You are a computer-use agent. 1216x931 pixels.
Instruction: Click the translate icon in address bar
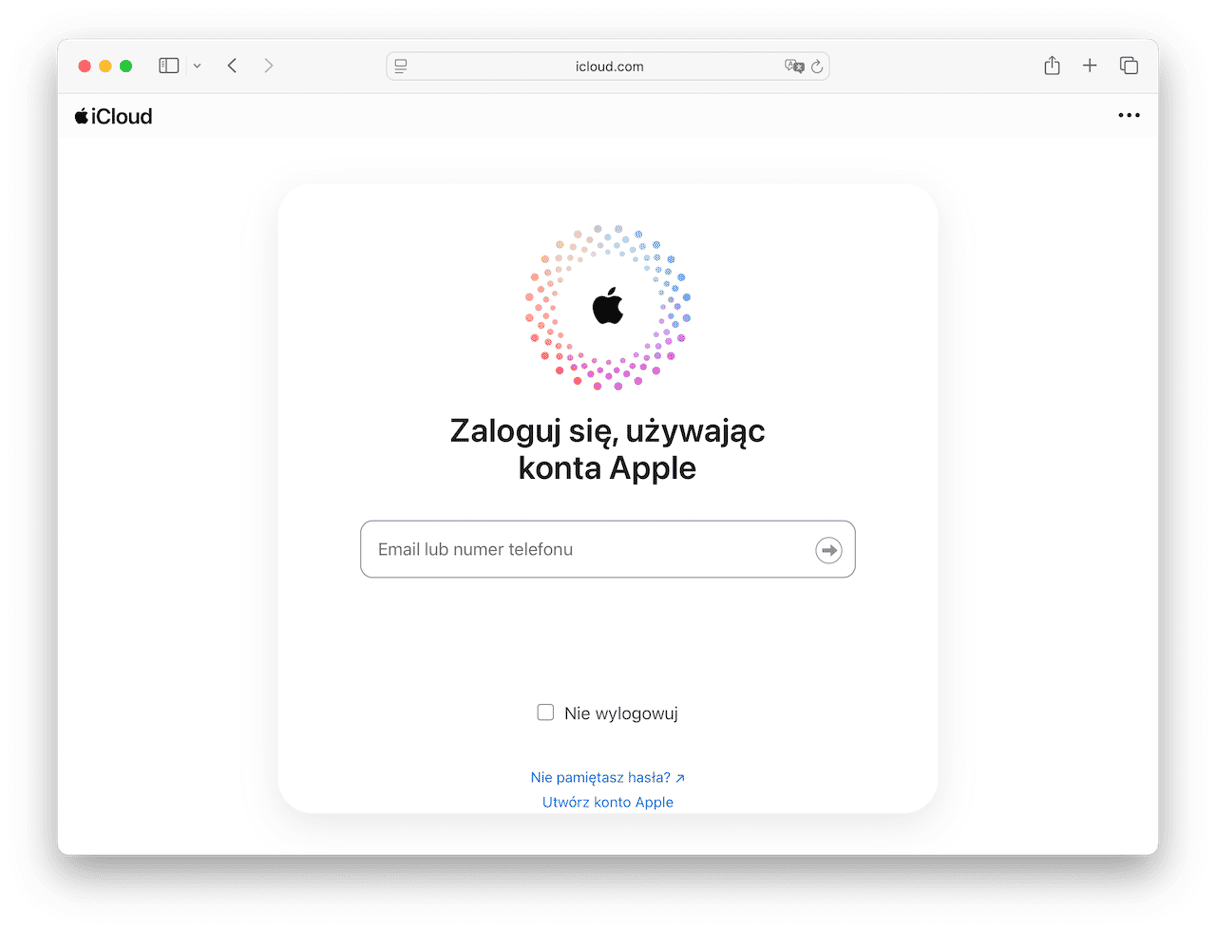coord(794,66)
